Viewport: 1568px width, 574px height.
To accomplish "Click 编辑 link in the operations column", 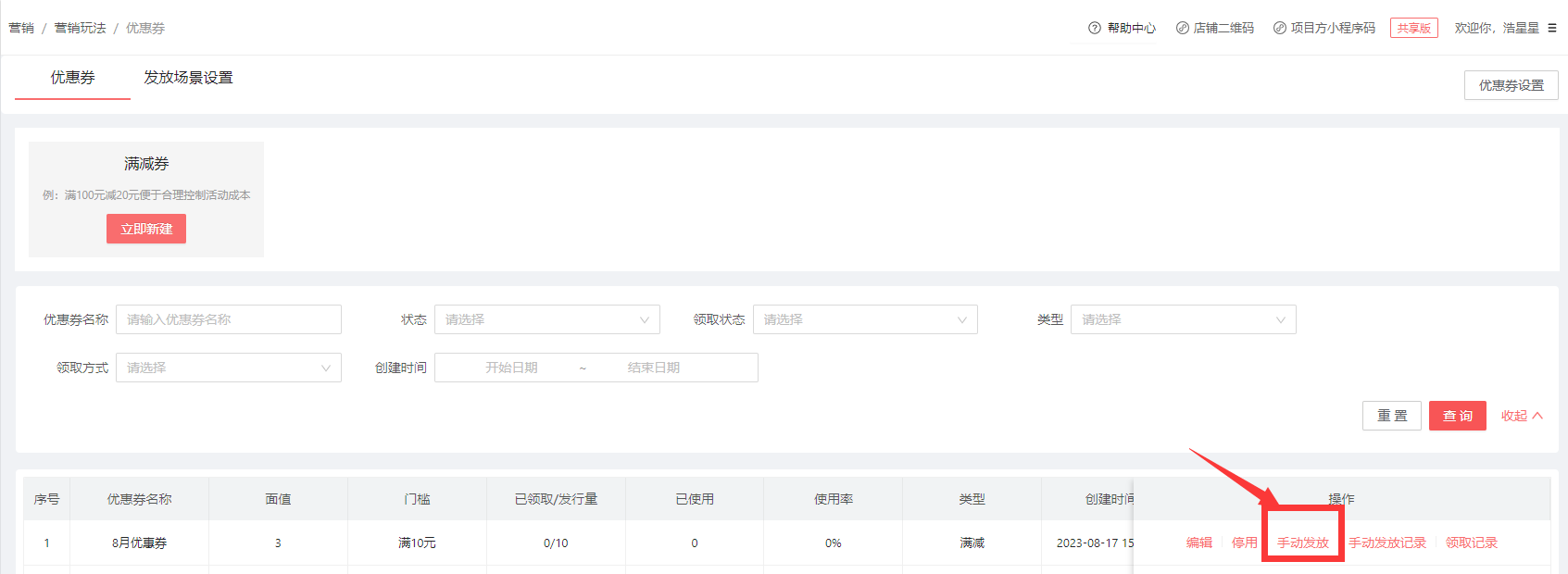I will pyautogui.click(x=1198, y=543).
